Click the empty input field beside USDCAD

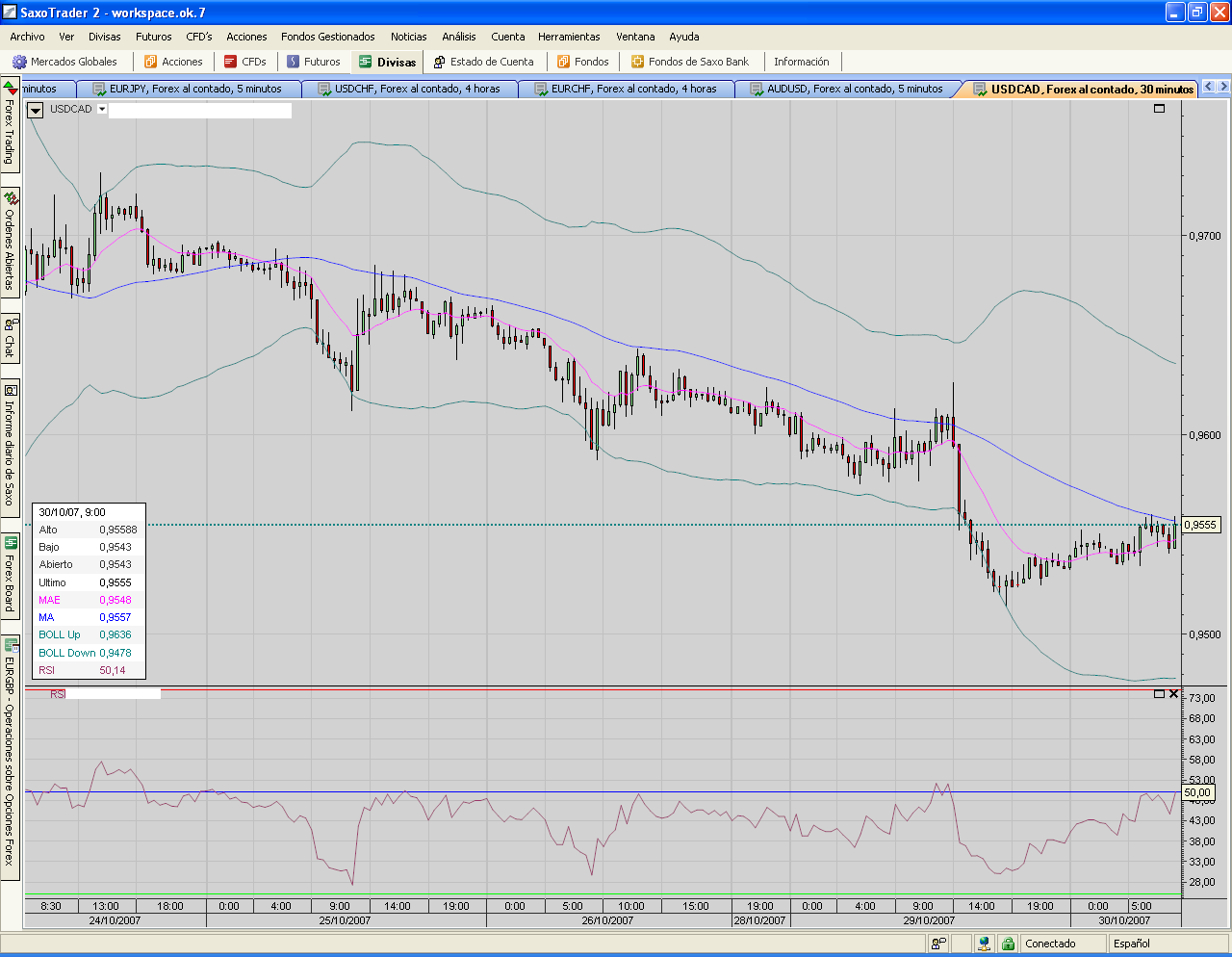tap(200, 111)
